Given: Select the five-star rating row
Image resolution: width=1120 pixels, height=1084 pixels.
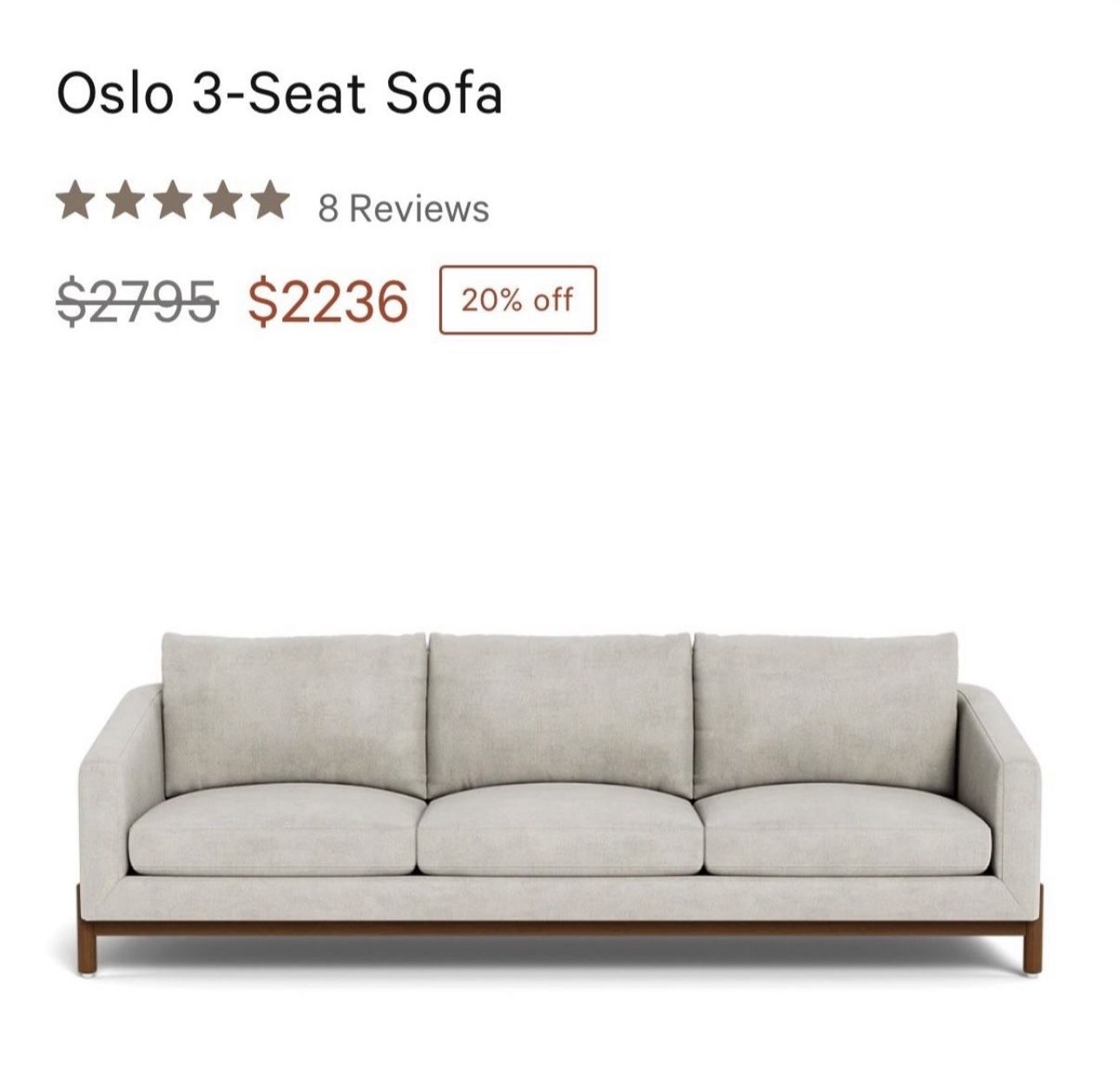Looking at the screenshot, I should tap(174, 201).
